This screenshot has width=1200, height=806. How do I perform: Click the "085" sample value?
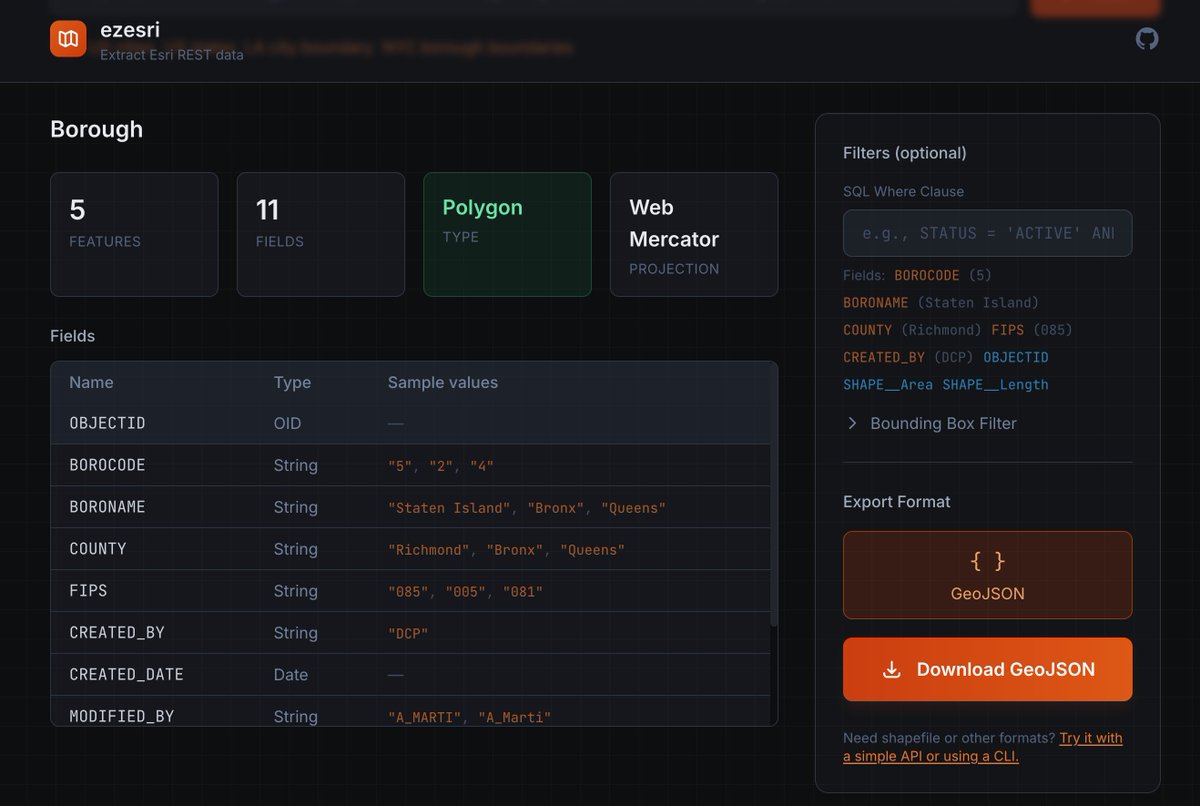coord(408,592)
